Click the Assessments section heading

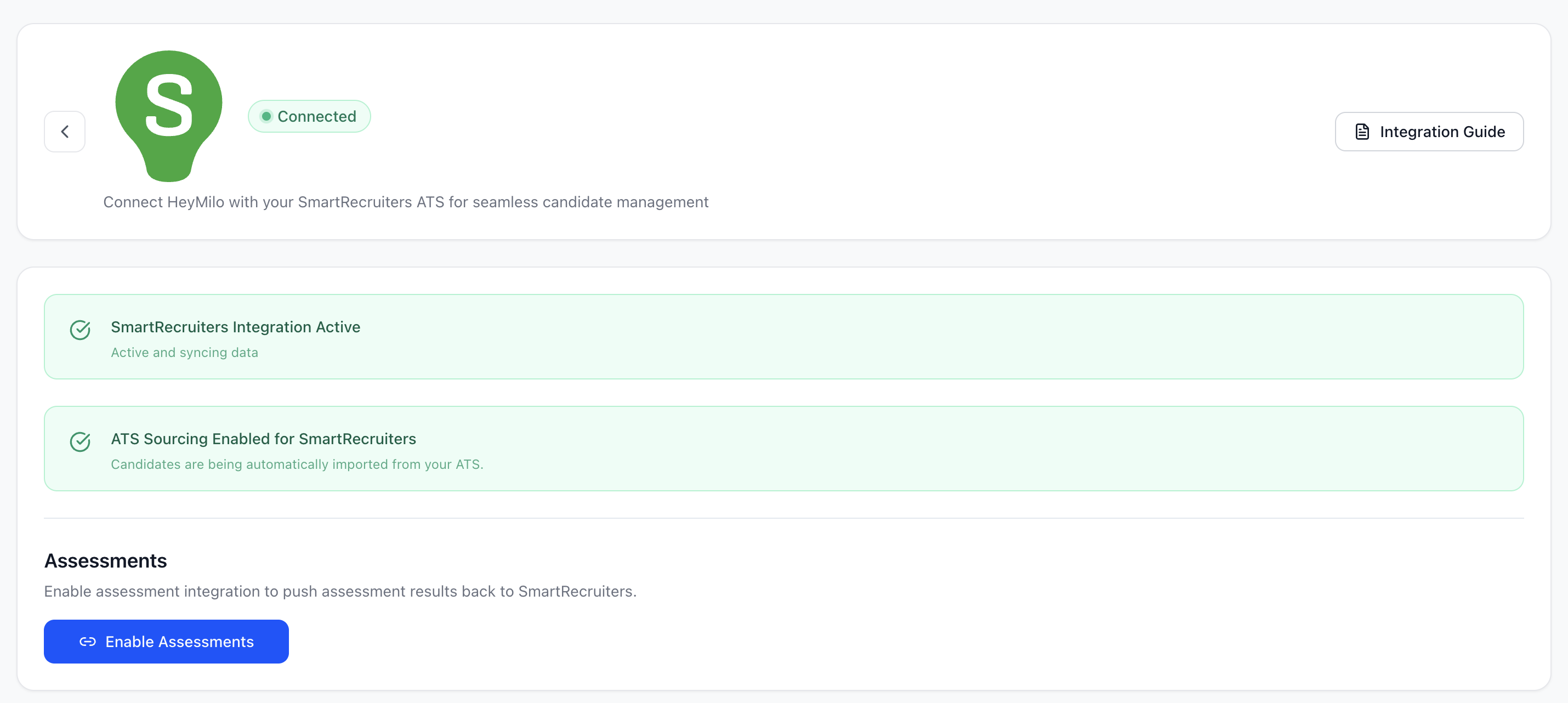click(x=106, y=560)
